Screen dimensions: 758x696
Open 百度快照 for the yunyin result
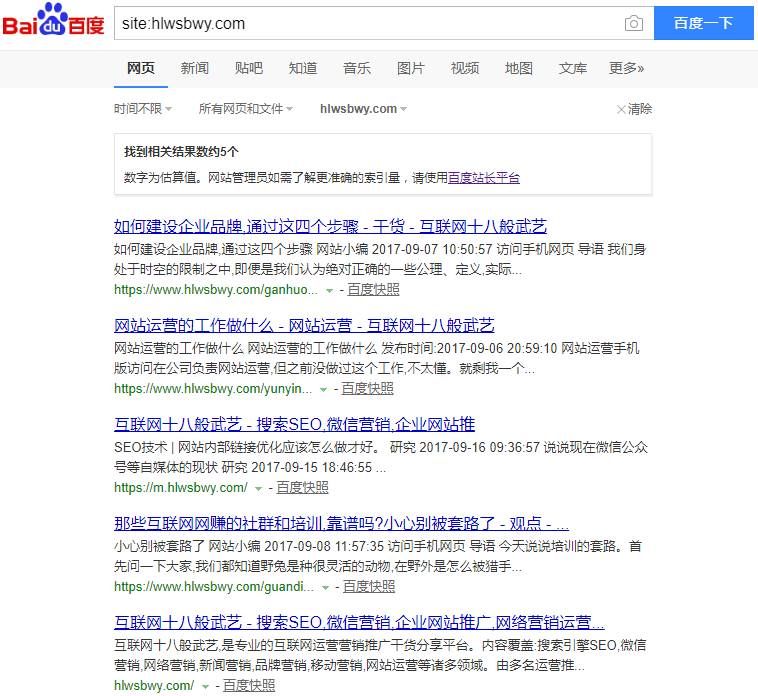pyautogui.click(x=367, y=389)
